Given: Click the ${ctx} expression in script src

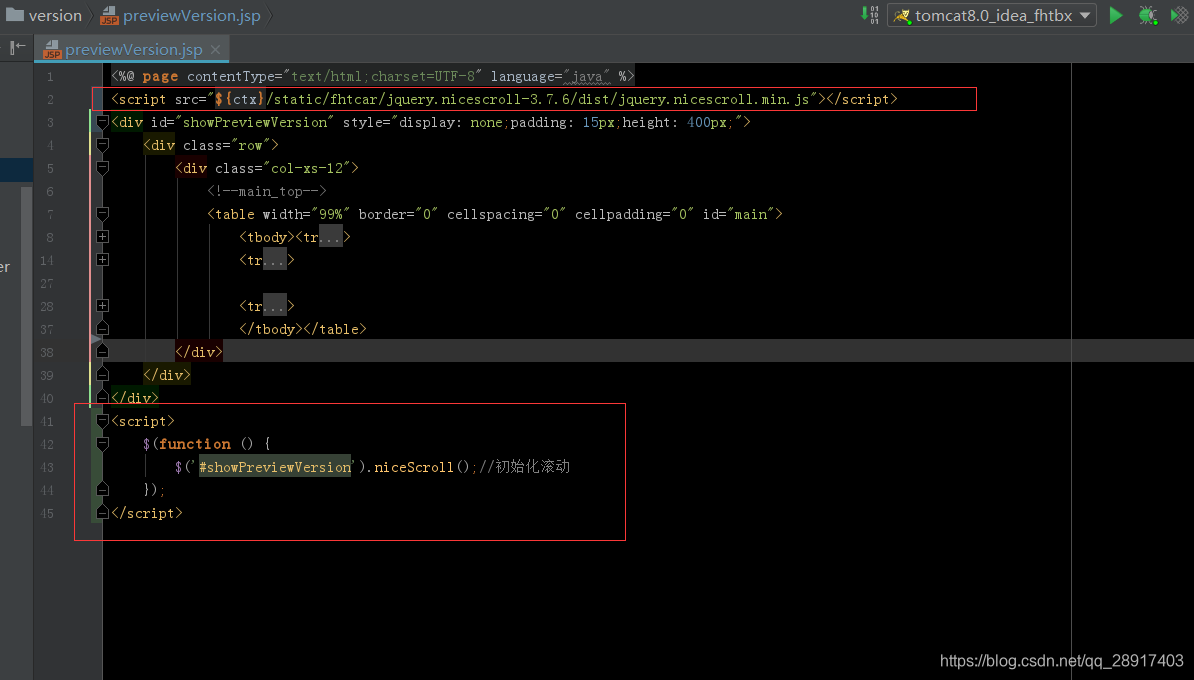Looking at the screenshot, I should 240,99.
